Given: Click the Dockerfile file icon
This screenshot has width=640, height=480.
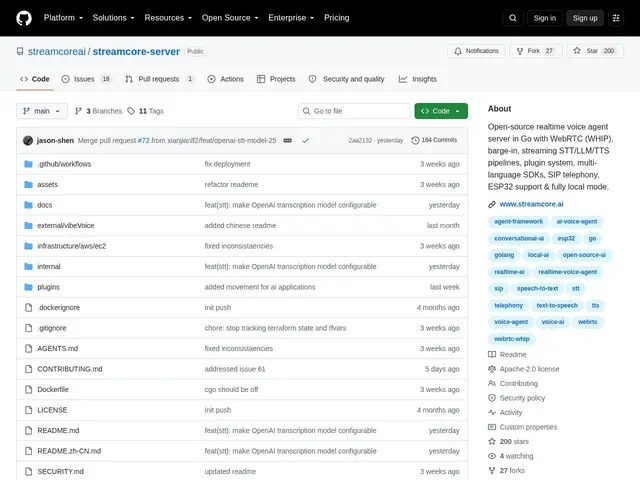Looking at the screenshot, I should (x=28, y=389).
